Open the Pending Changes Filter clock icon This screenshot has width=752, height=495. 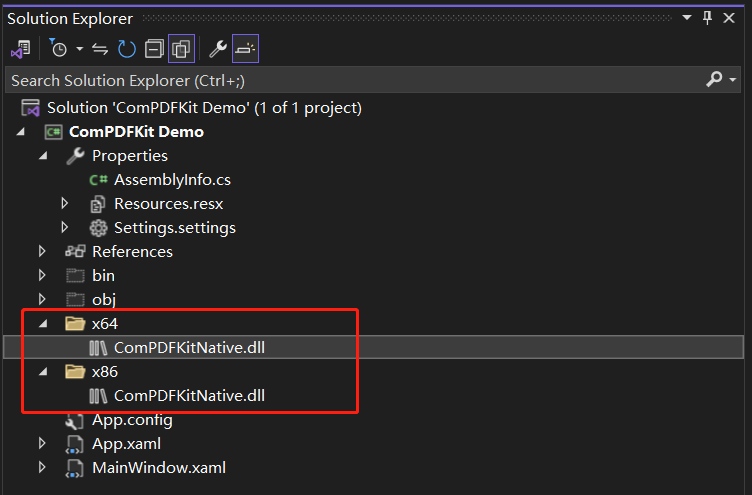[58, 48]
